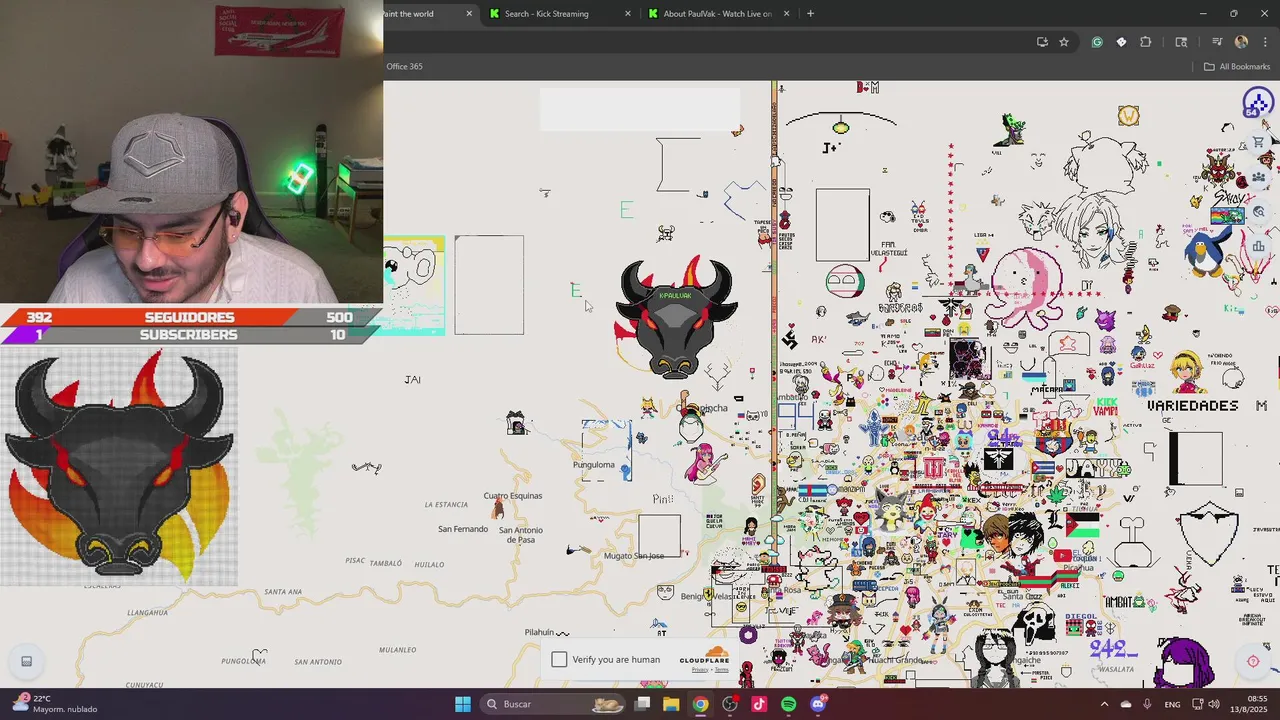Open Discord from the taskbar
The height and width of the screenshot is (720, 1280).
[818, 704]
